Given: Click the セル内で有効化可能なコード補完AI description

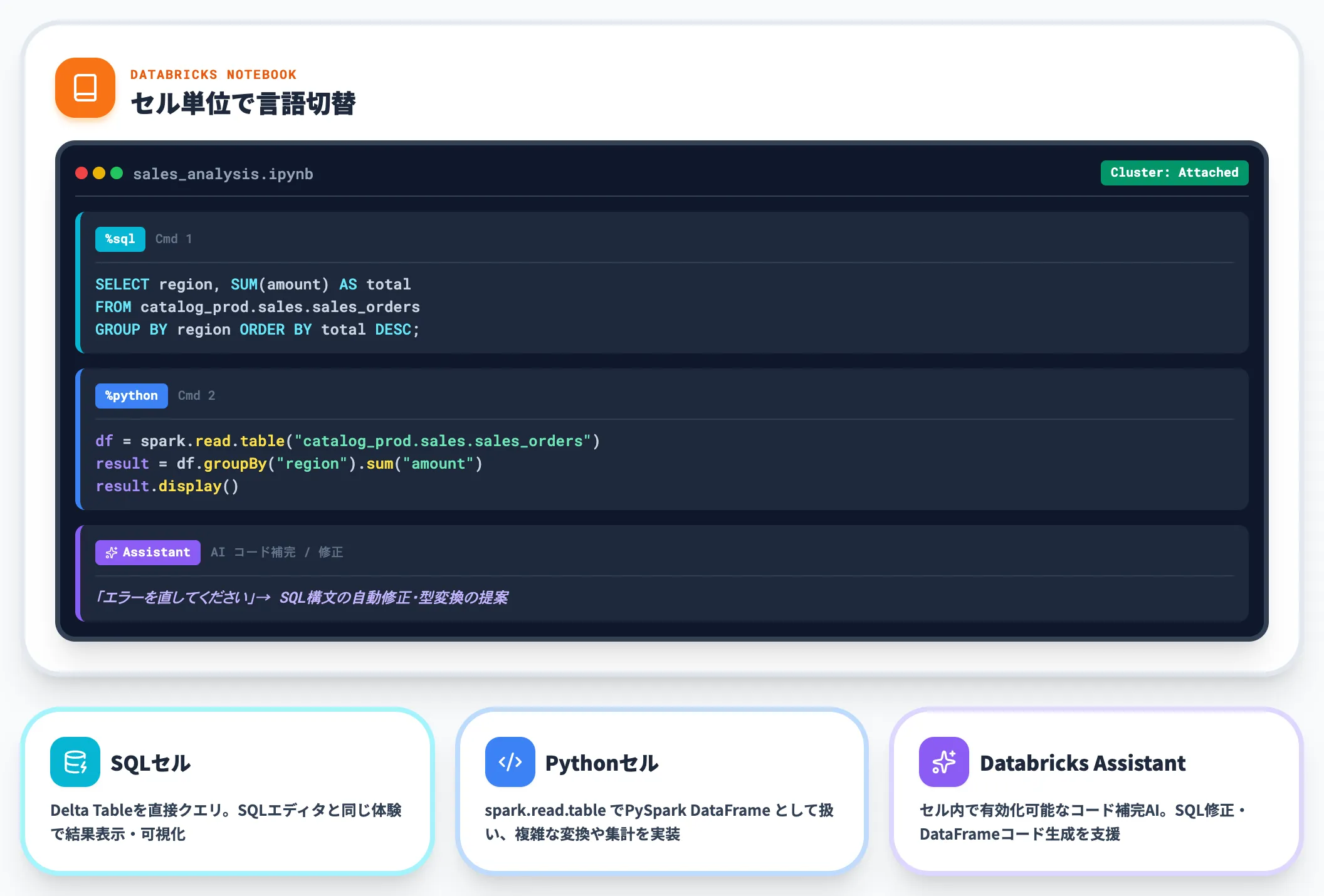Looking at the screenshot, I should pos(1083,822).
